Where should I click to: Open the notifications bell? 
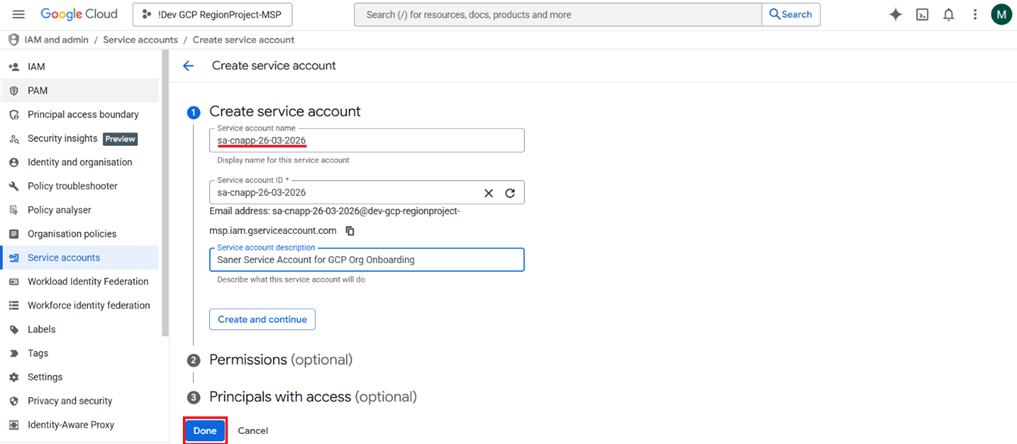[x=948, y=14]
